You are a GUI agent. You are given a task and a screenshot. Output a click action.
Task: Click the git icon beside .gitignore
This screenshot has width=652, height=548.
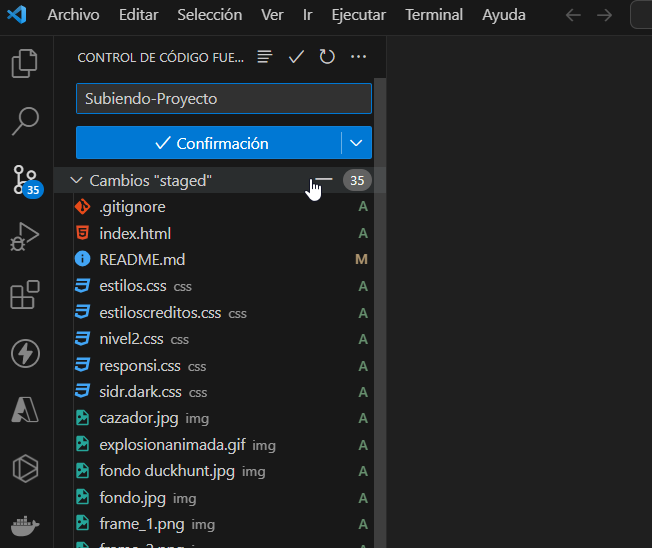pyautogui.click(x=82, y=207)
